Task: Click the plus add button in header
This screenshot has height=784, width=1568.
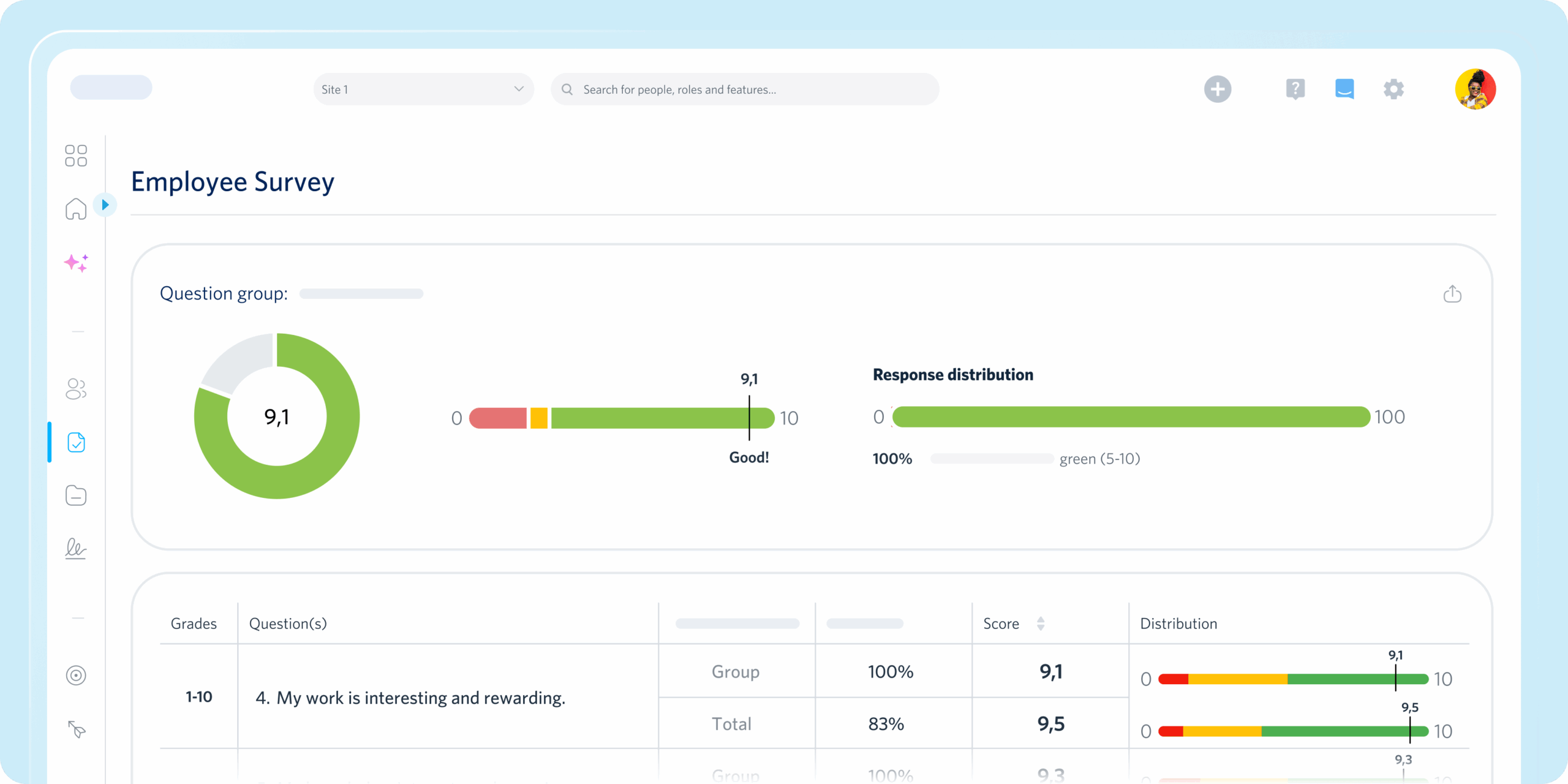Action: [1218, 89]
